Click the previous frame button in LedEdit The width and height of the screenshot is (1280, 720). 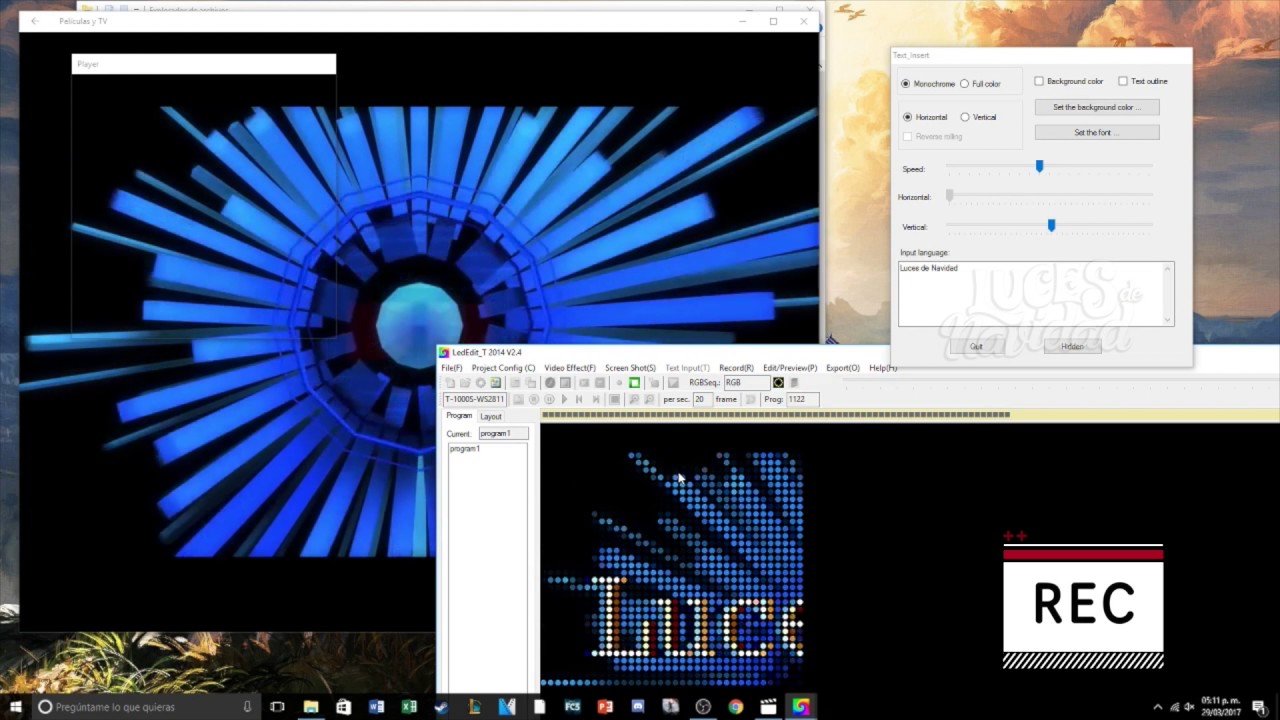(x=579, y=399)
